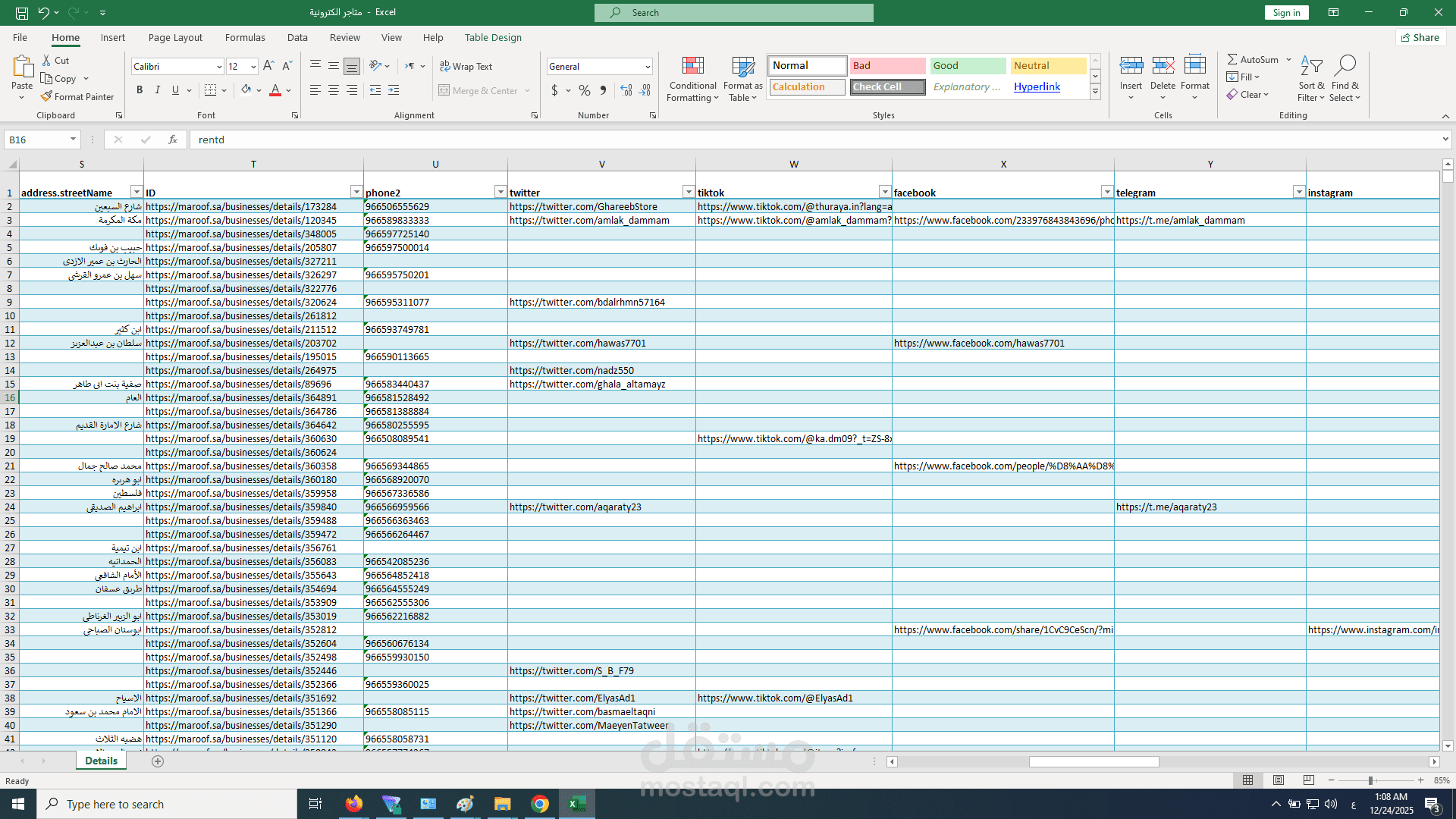Image resolution: width=1456 pixels, height=819 pixels.
Task: Toggle Wrap Text on
Action: pyautogui.click(x=466, y=67)
